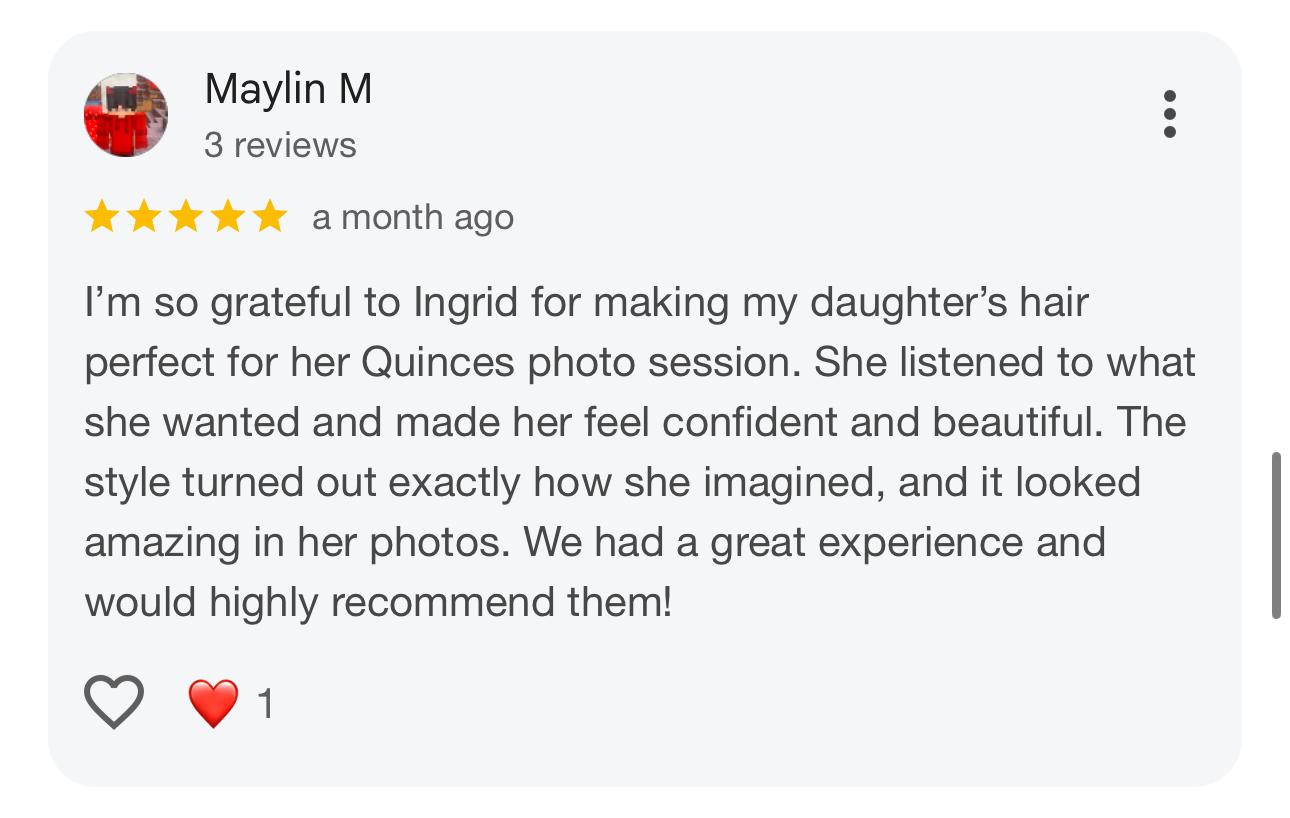Click the first rating star
Screen dimensions: 1290x818
point(101,217)
